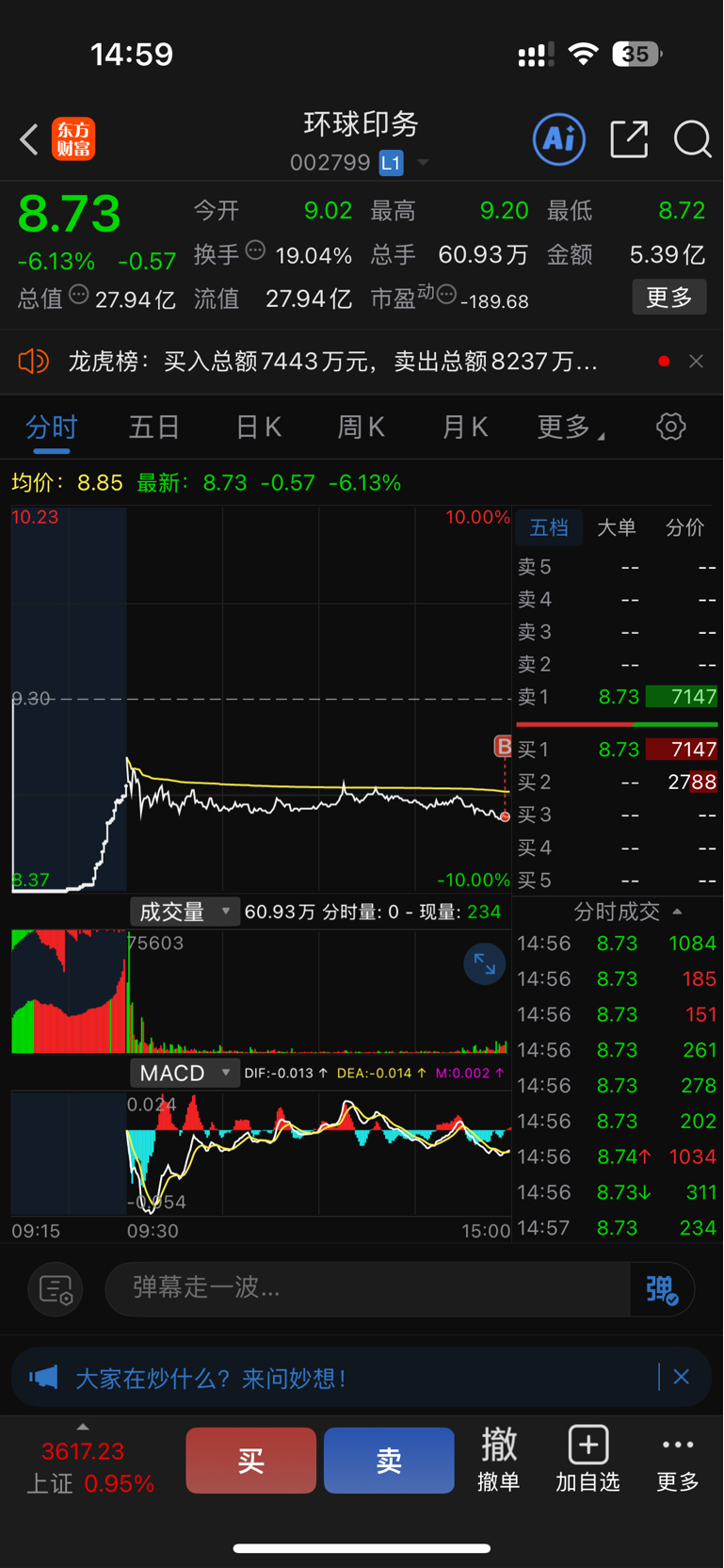Tap the speaker announcement icon
The width and height of the screenshot is (724, 1568).
tap(33, 362)
